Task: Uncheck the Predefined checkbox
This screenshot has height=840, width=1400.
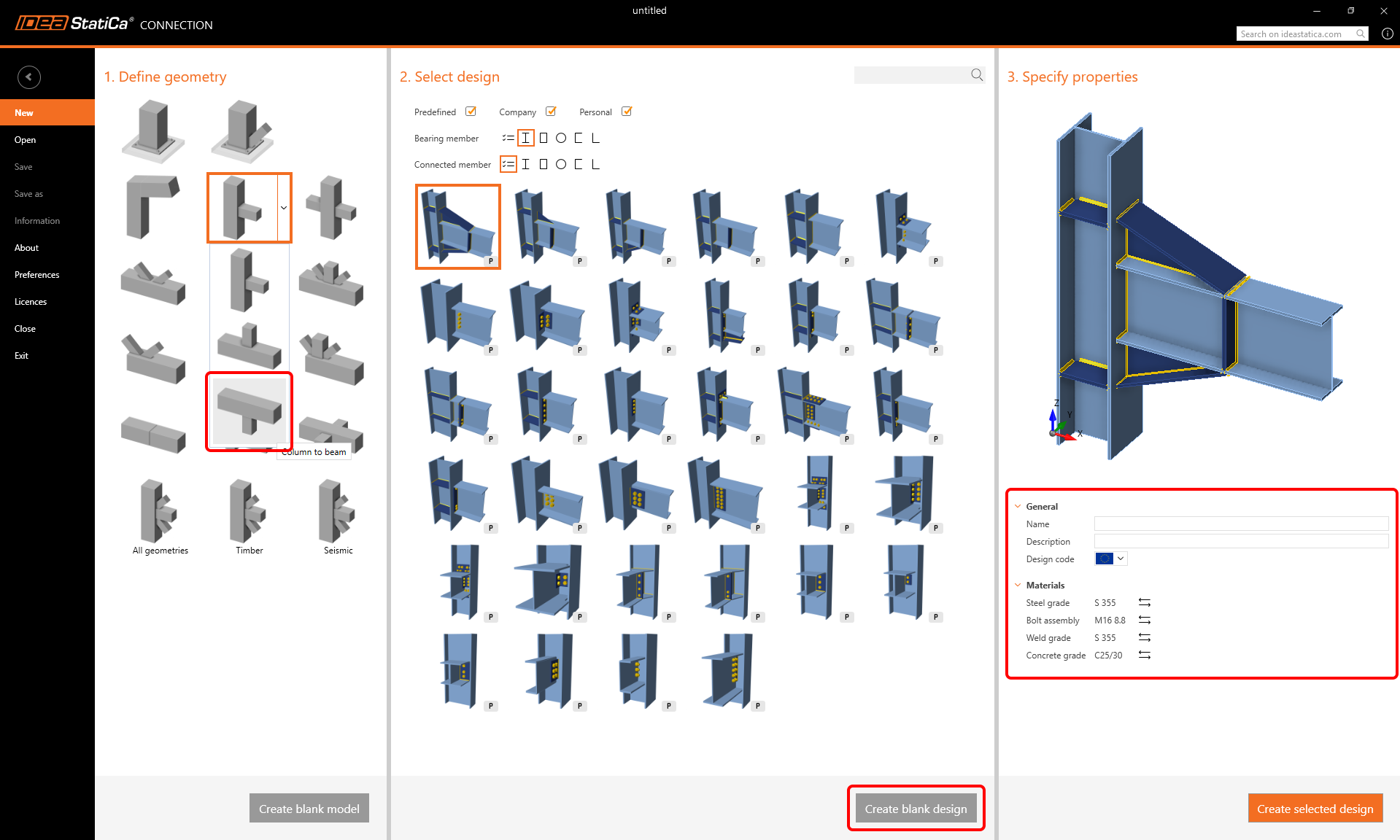Action: [471, 112]
